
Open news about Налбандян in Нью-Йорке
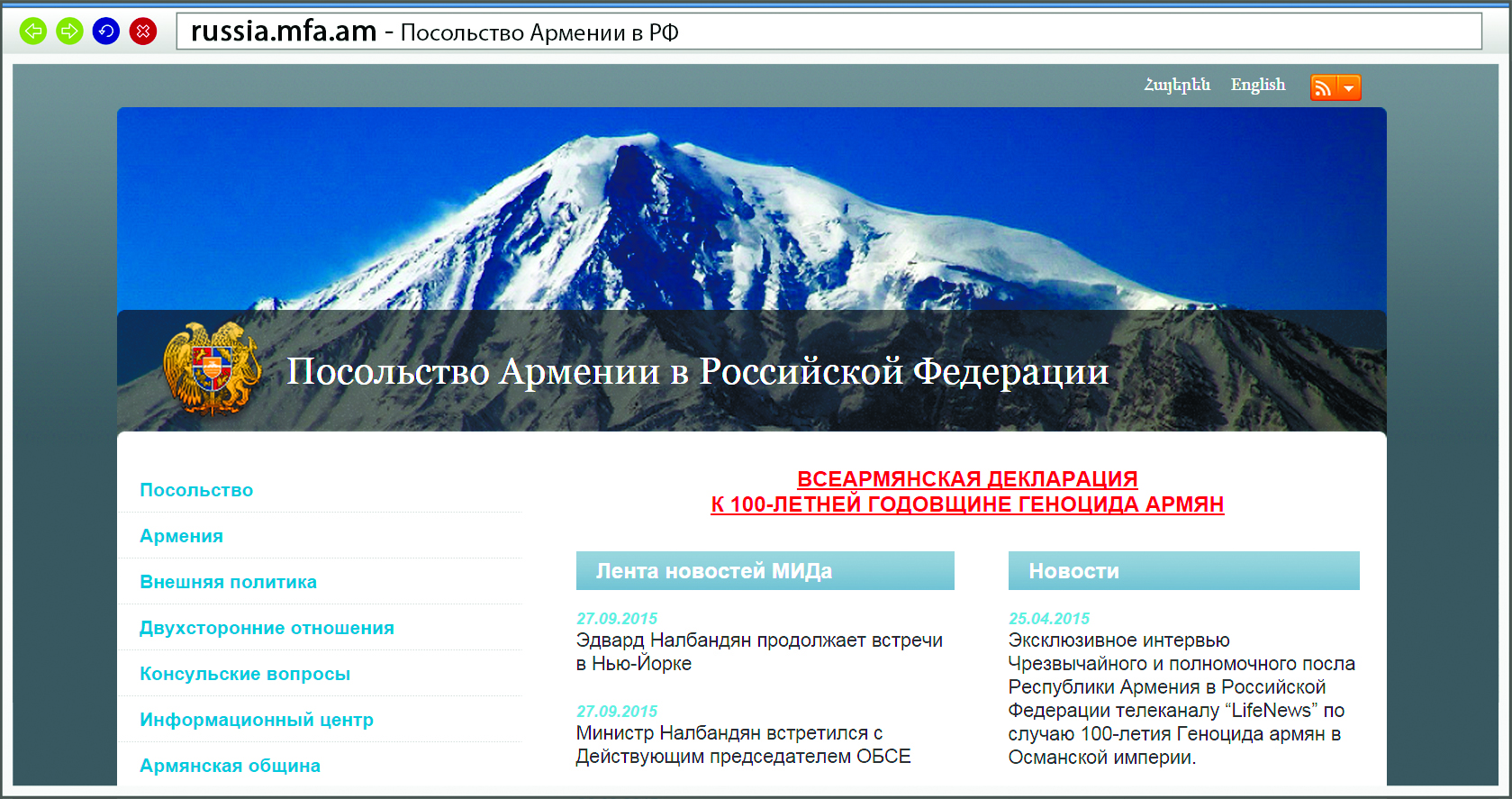click(759, 652)
